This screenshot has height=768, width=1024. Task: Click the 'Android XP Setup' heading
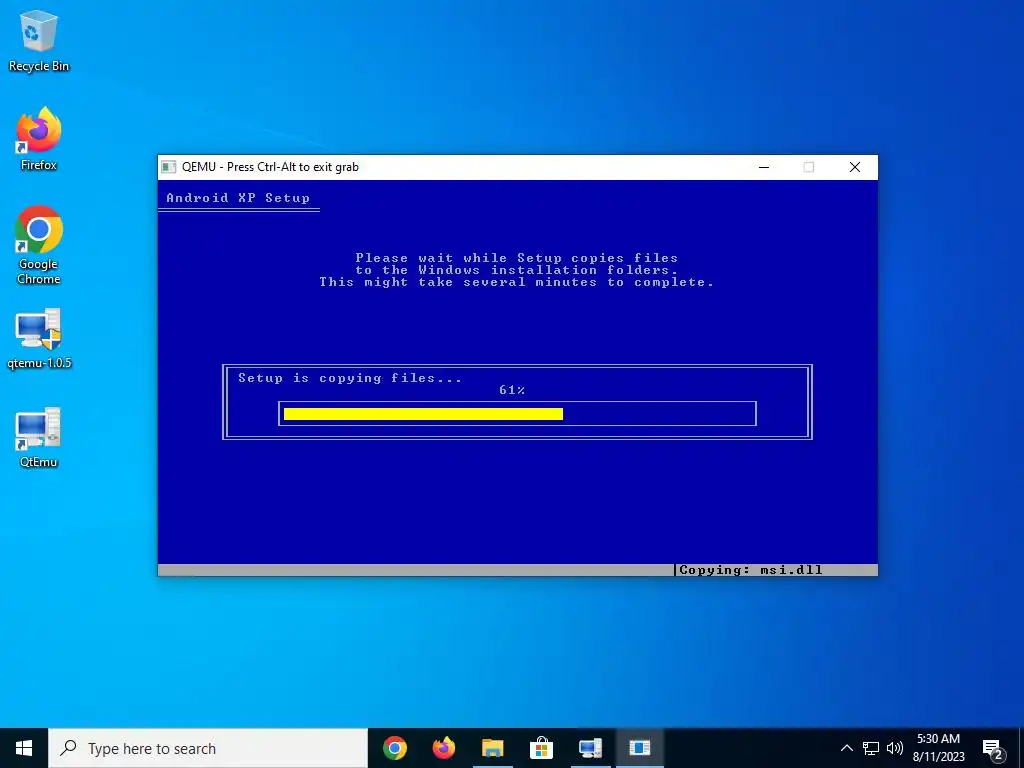238,197
